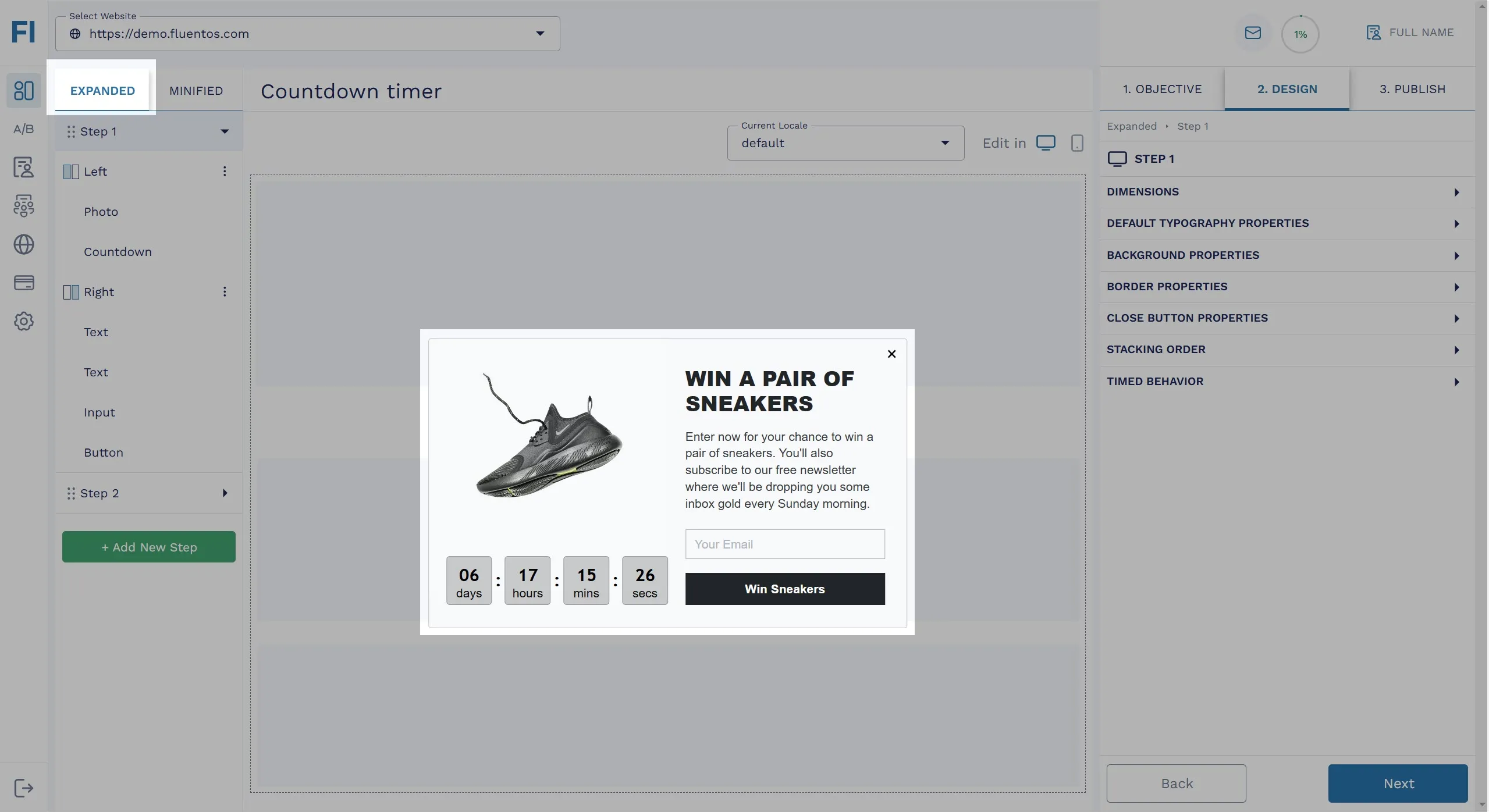The width and height of the screenshot is (1489, 812).
Task: Click the Next button
Action: tap(1398, 783)
